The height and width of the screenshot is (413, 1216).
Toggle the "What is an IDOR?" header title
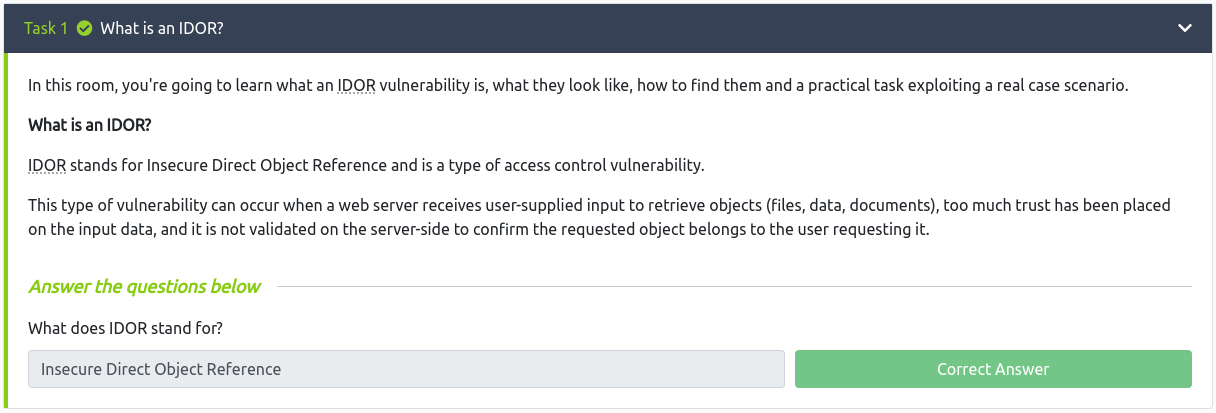161,28
